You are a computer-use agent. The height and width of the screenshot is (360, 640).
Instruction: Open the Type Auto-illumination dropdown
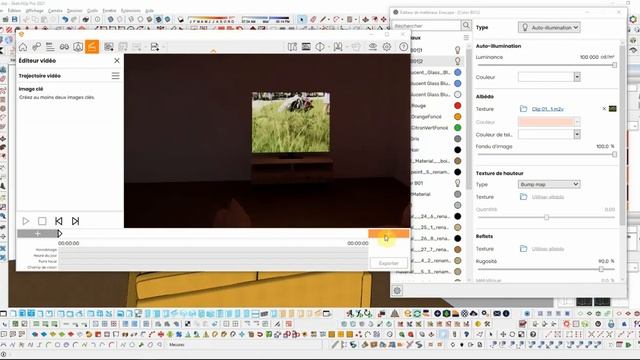tap(549, 27)
